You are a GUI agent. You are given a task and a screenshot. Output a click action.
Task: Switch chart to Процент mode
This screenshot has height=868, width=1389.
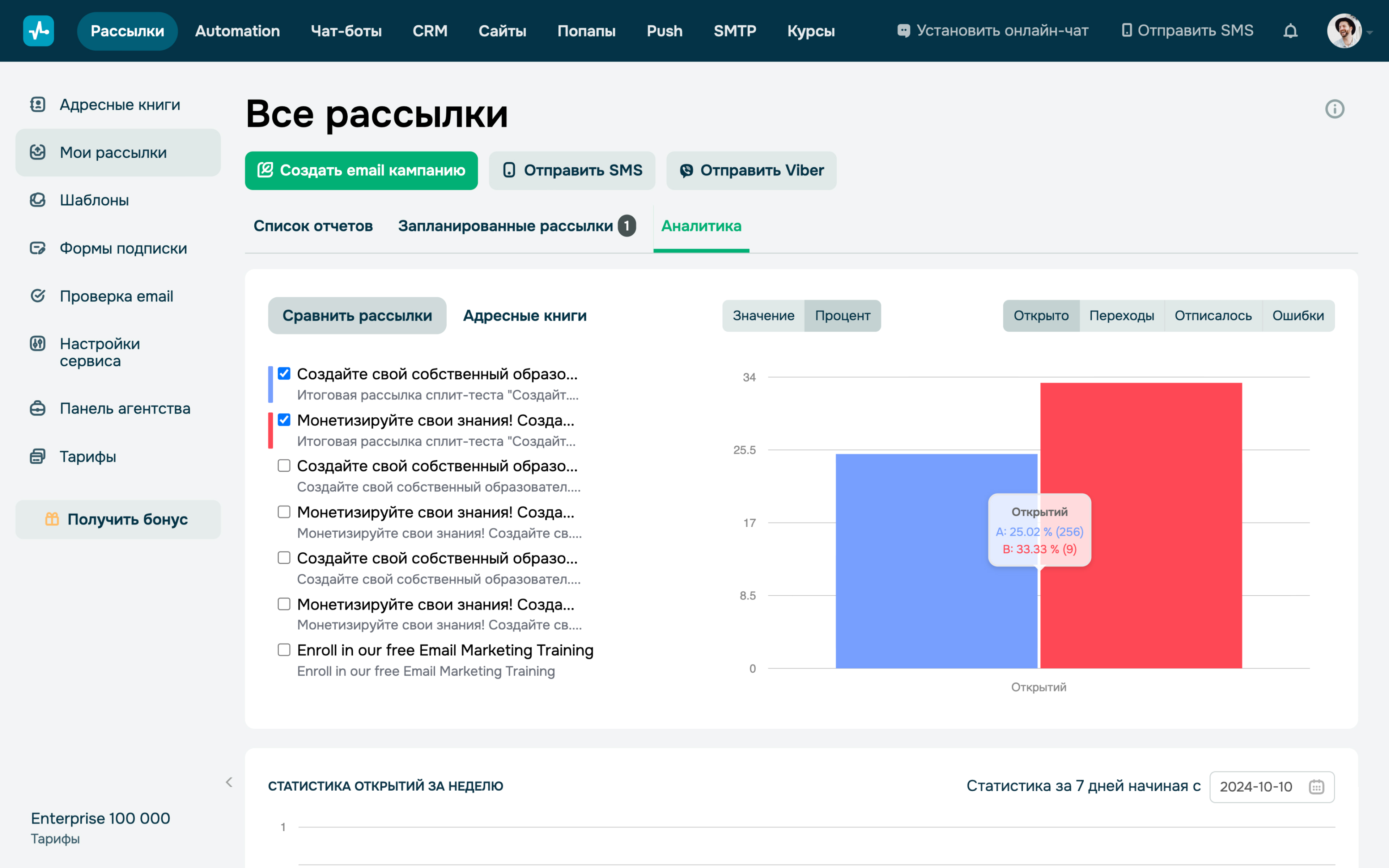tap(842, 316)
